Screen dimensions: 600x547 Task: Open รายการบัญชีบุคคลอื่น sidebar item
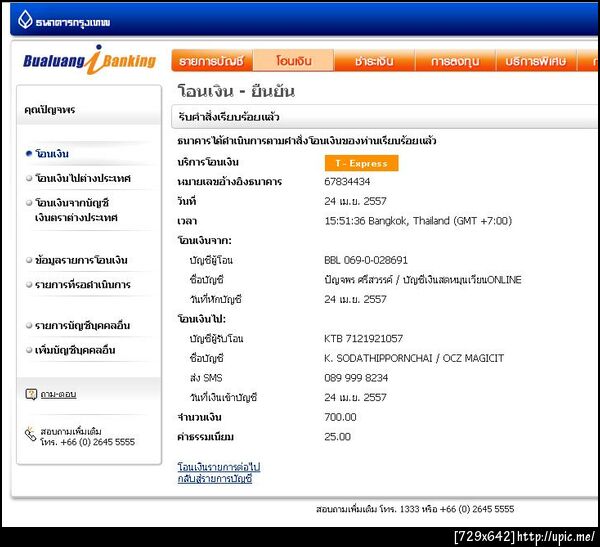coord(82,326)
